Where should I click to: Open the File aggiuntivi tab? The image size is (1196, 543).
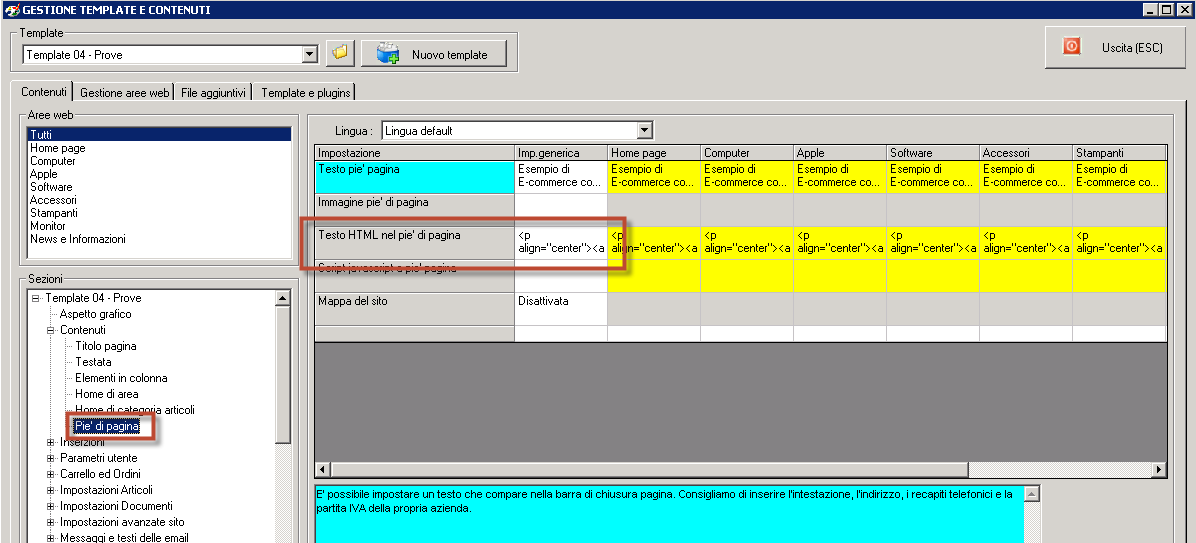click(214, 92)
